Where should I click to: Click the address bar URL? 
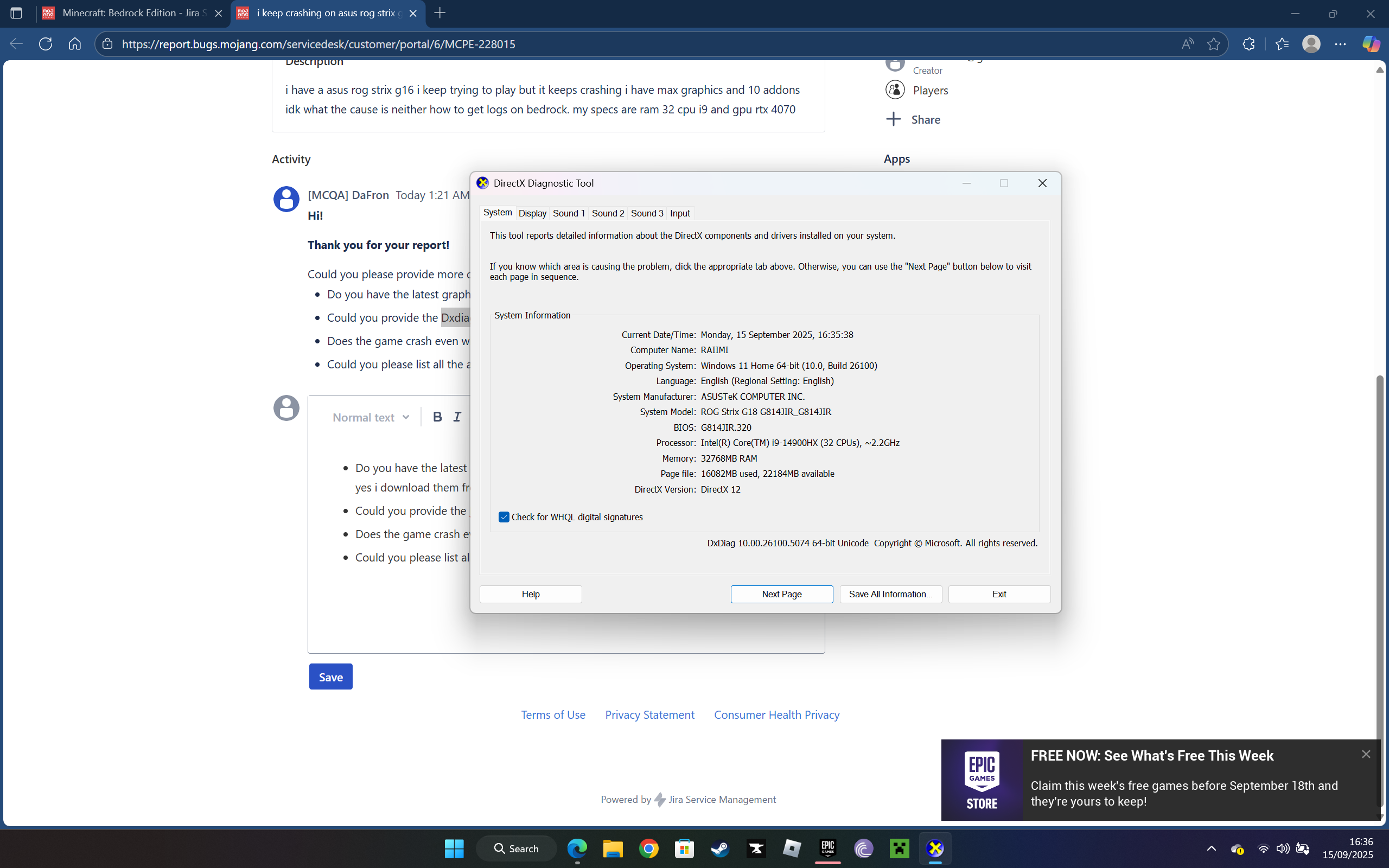tap(318, 44)
